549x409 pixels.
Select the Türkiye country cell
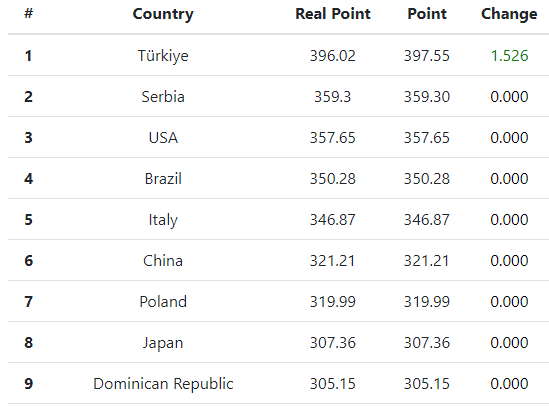pos(163,56)
